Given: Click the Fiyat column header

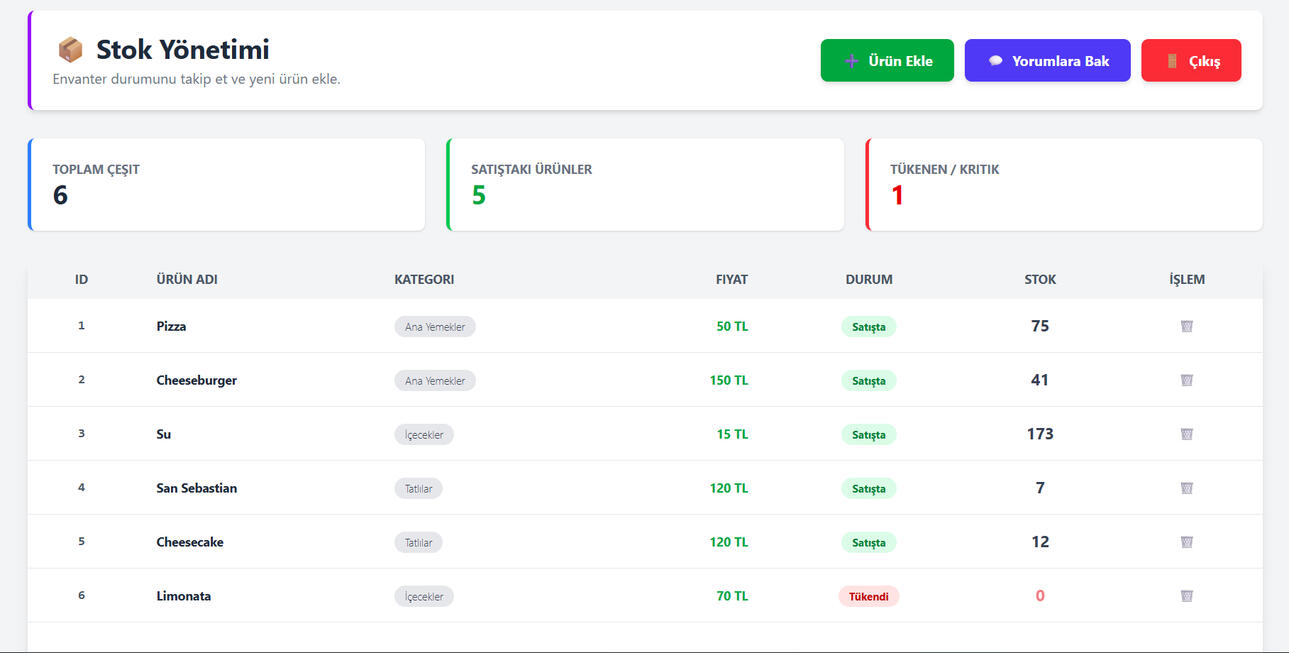Looking at the screenshot, I should point(731,280).
